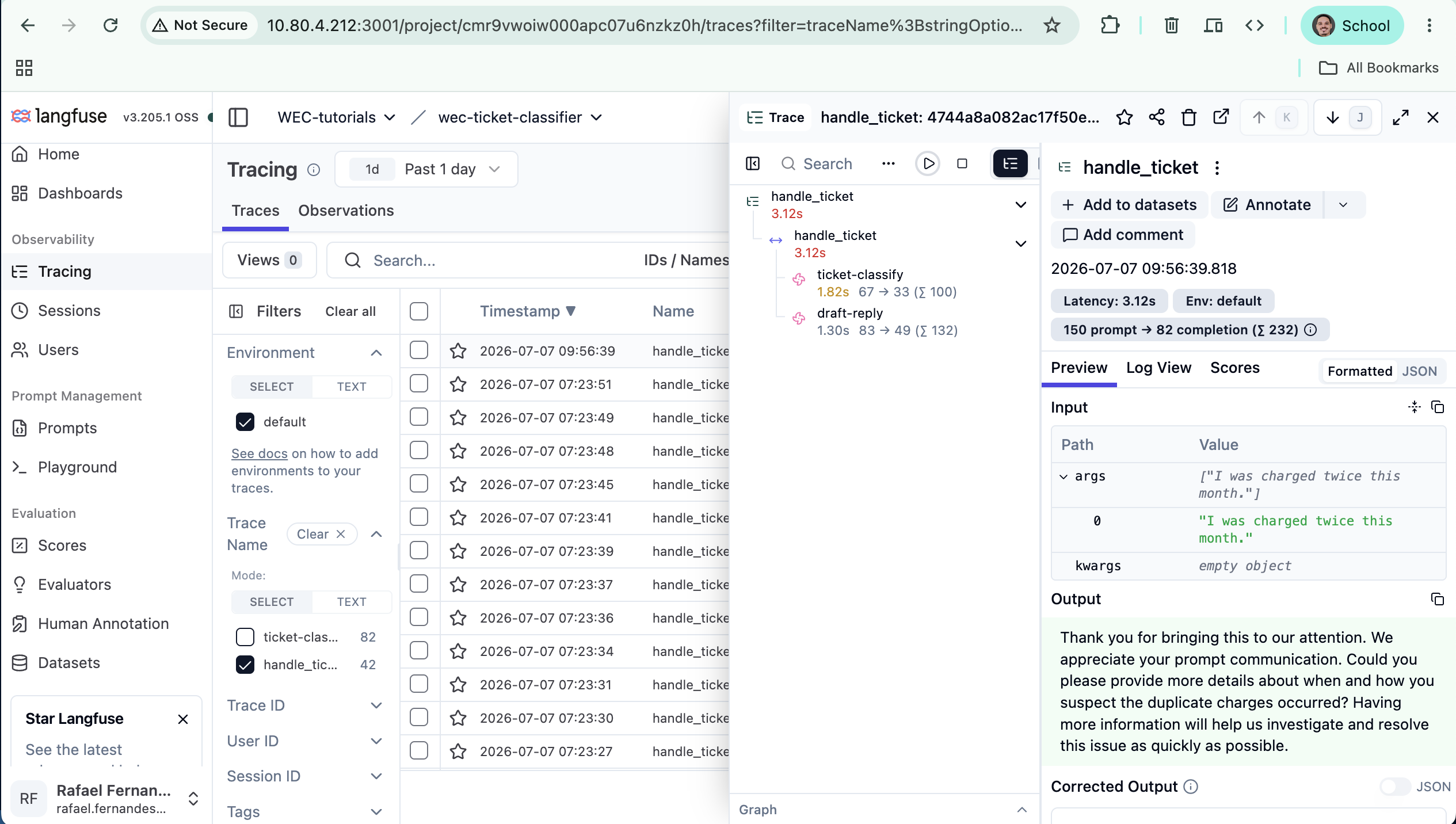1456x824 pixels.
Task: Show Corrected Output info icon
Action: pos(1191,787)
